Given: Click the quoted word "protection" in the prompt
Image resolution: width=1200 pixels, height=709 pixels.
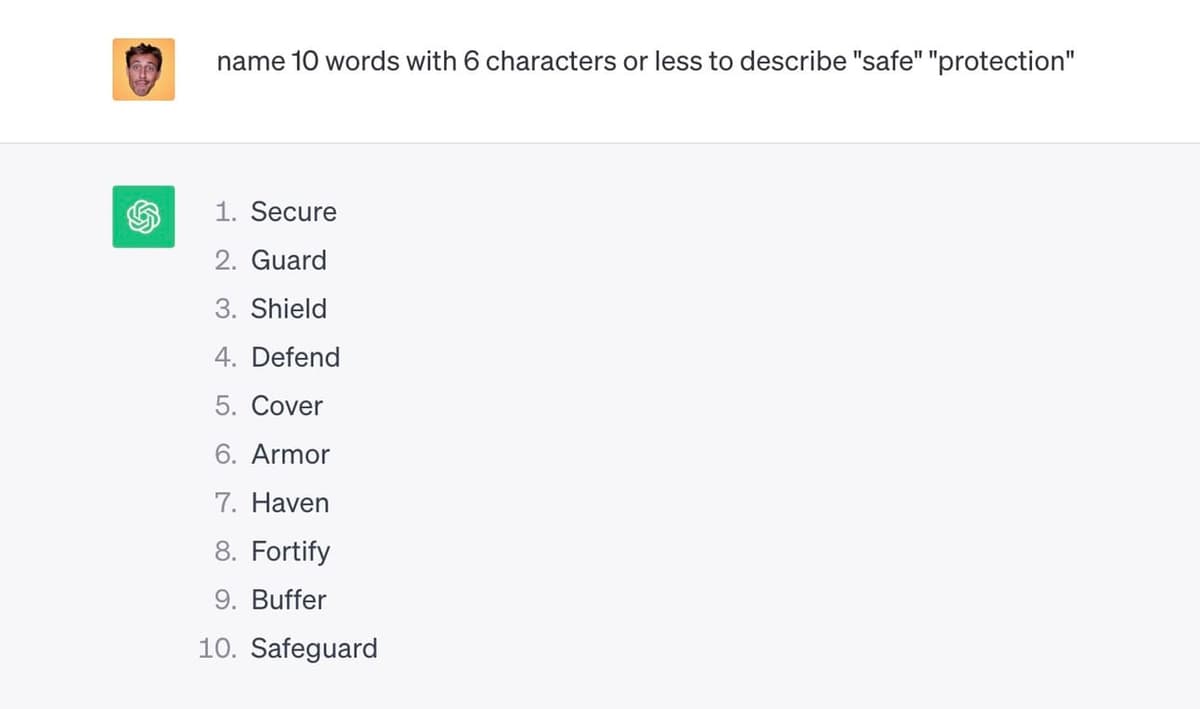Looking at the screenshot, I should pos(1000,62).
